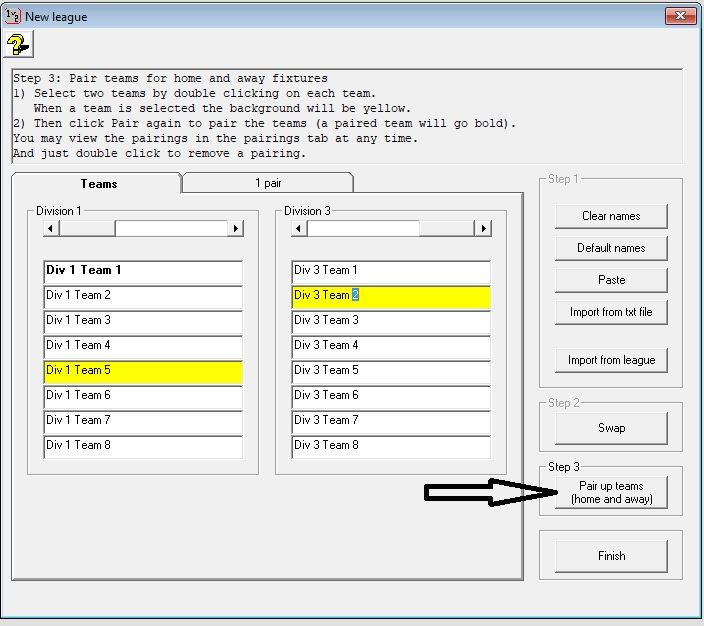Click Division 3 scrollbar right arrow

point(483,228)
